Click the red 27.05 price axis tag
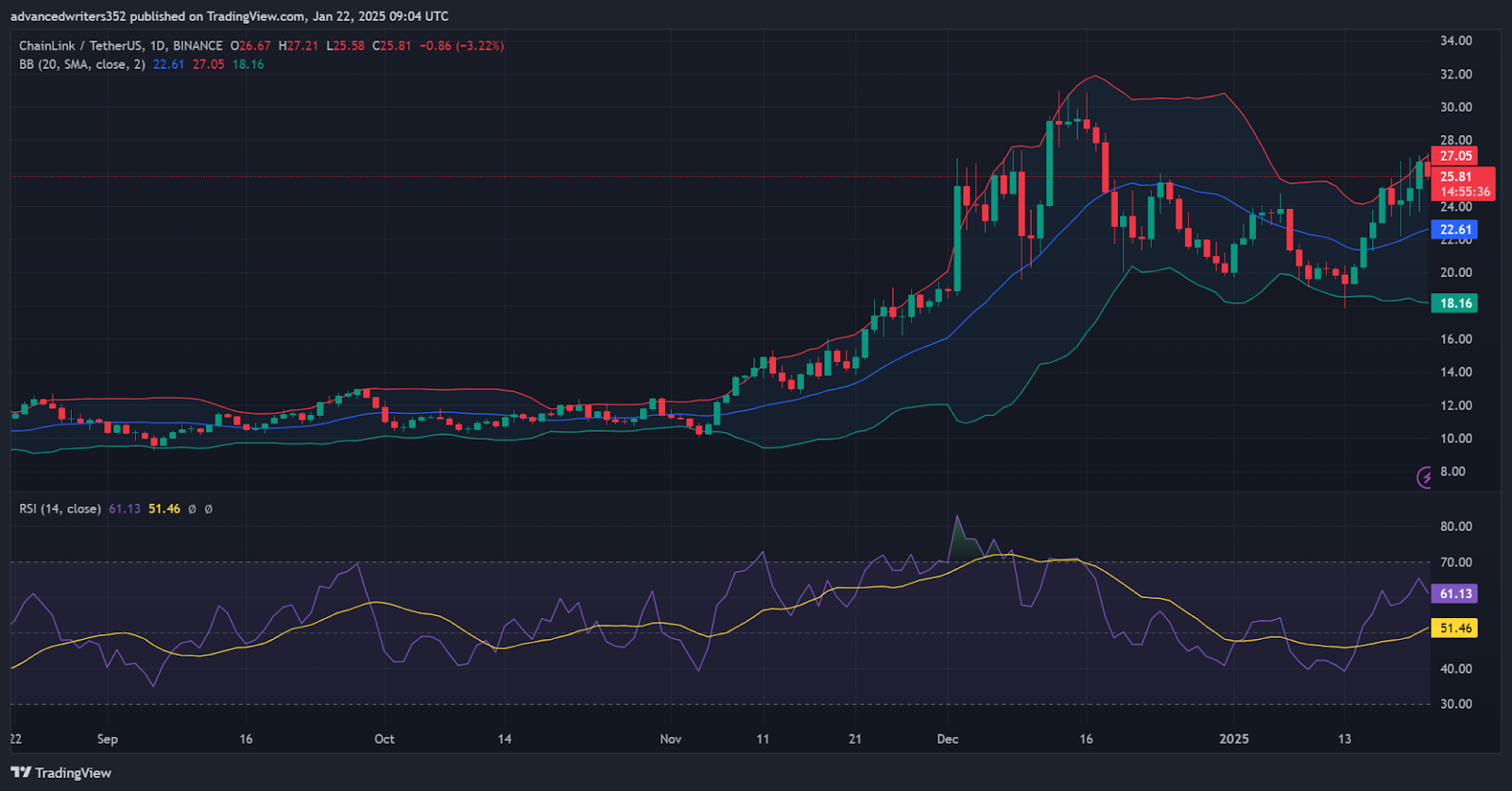The width and height of the screenshot is (1512, 791). click(1454, 156)
